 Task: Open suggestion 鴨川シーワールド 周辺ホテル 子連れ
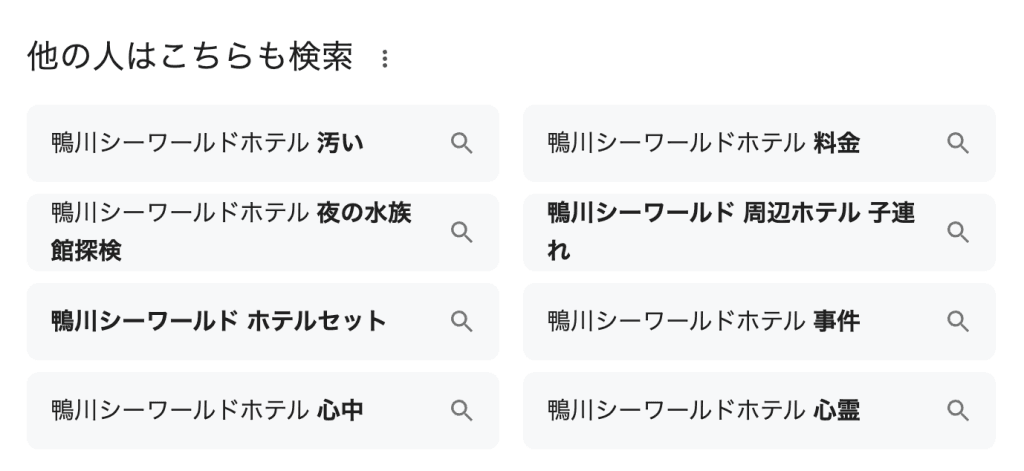pyautogui.click(x=760, y=232)
